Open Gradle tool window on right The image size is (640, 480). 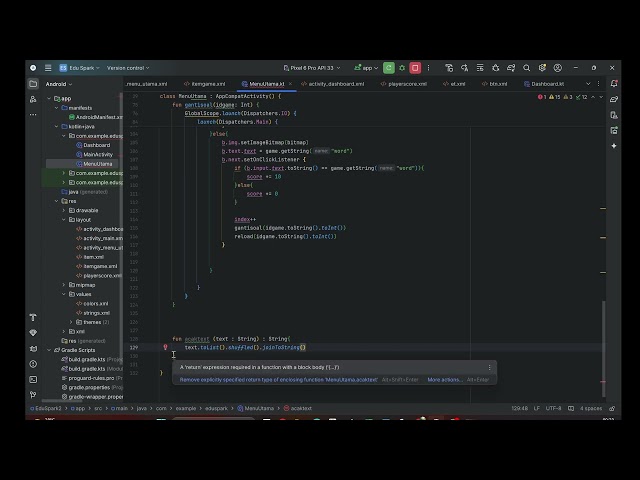pos(614,99)
